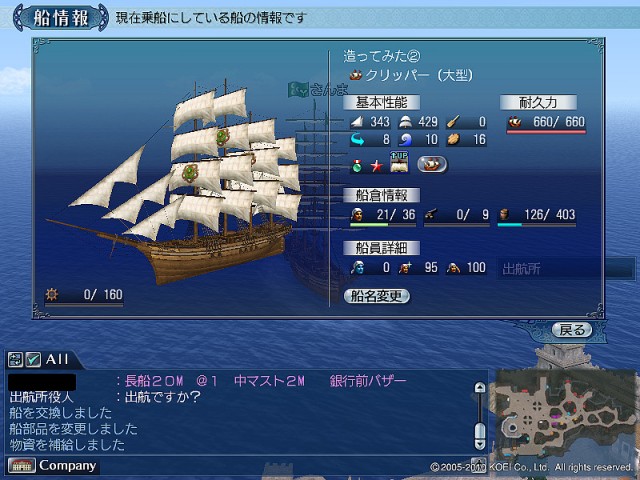Toggle the chat window switch icon
640x480 pixels.
[15, 360]
